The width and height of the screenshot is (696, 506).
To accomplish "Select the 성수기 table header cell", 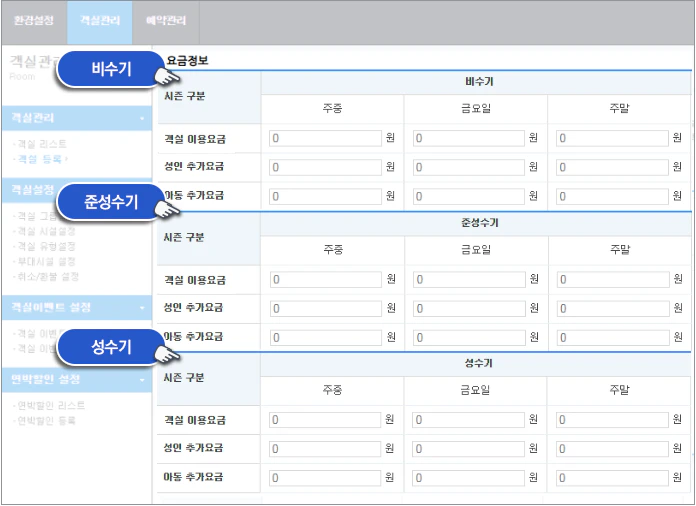I will tap(478, 363).
